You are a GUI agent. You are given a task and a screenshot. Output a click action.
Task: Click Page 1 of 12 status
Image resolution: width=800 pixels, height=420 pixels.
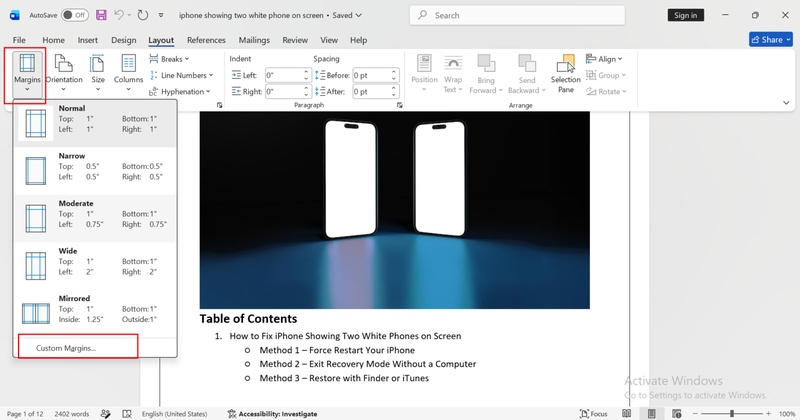coord(24,414)
